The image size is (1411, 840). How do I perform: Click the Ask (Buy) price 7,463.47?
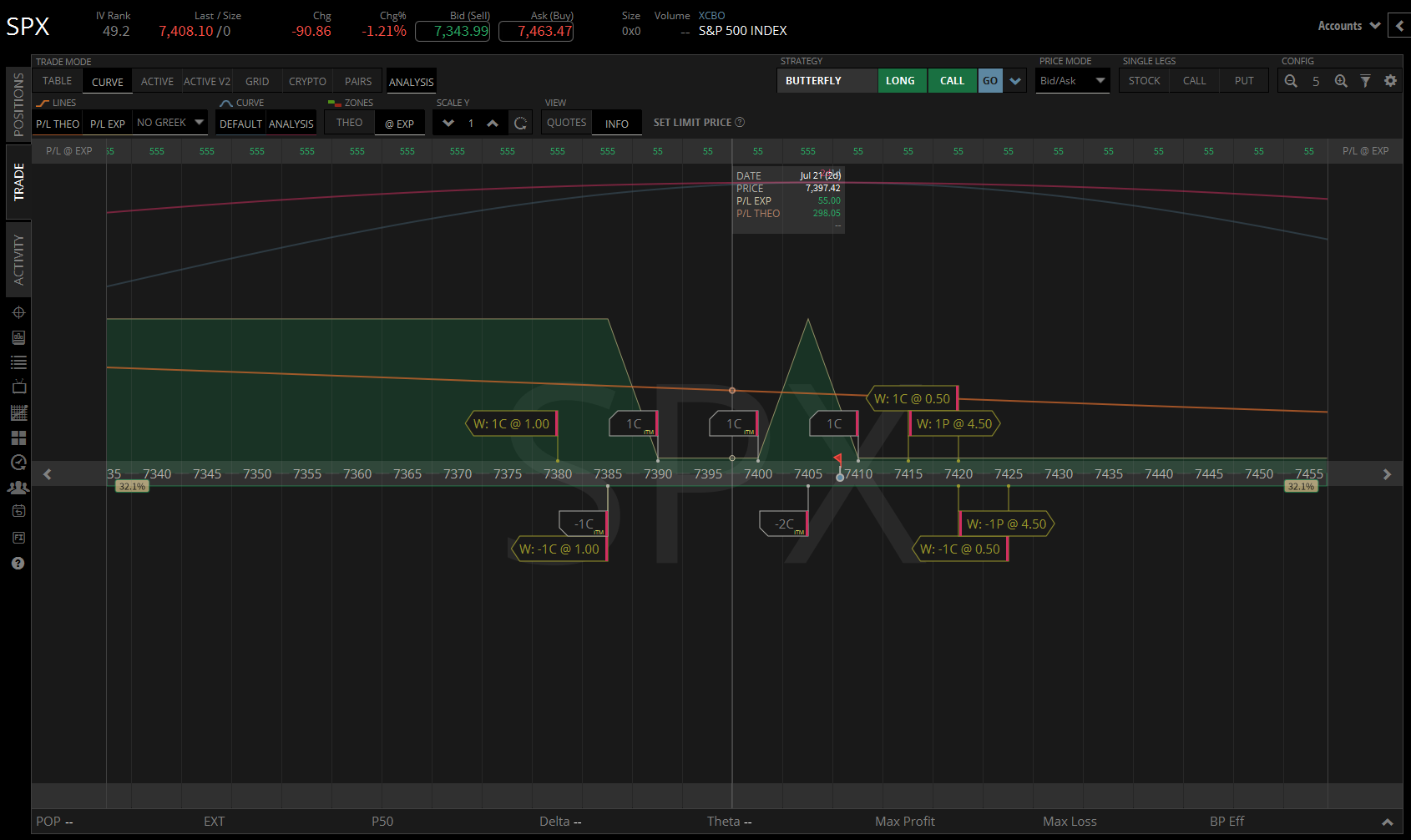(x=536, y=31)
